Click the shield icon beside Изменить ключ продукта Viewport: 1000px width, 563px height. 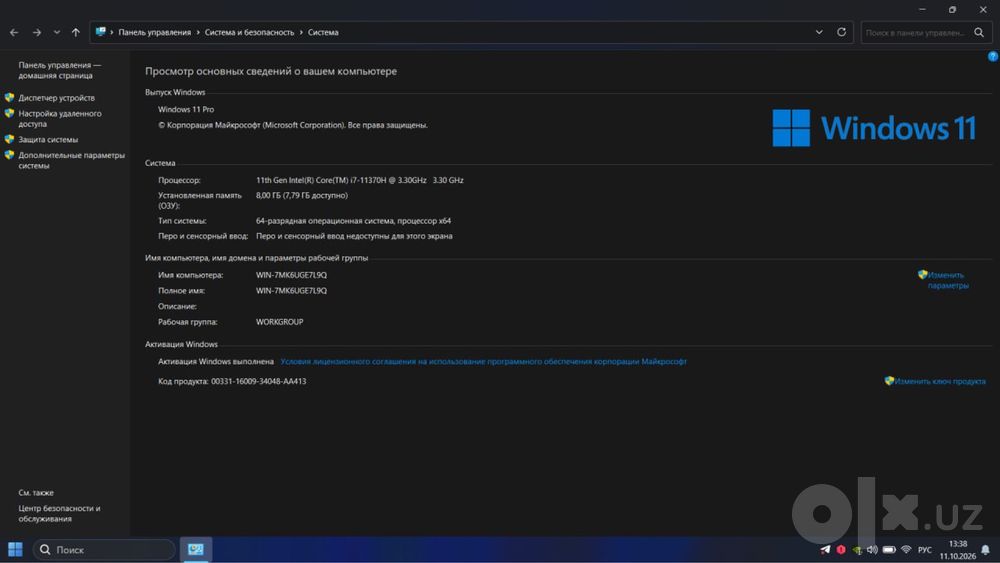[x=889, y=381]
